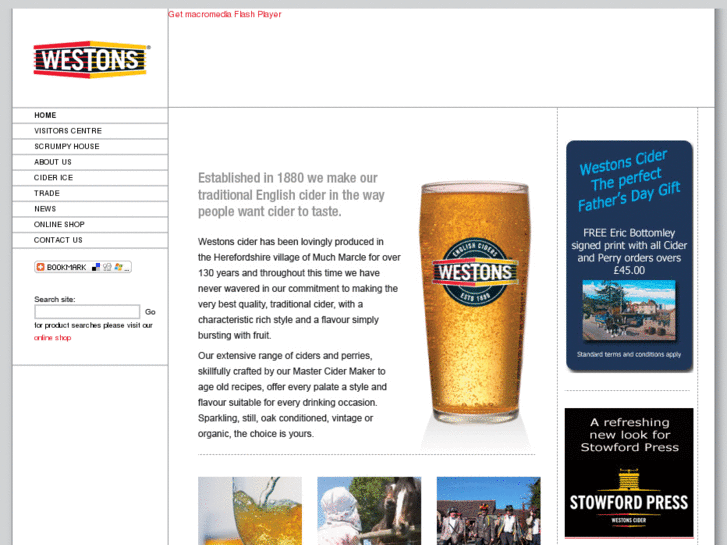This screenshot has width=727, height=545.
Task: Click 'Standard terms and conditions apply' text
Action: pyautogui.click(x=629, y=354)
